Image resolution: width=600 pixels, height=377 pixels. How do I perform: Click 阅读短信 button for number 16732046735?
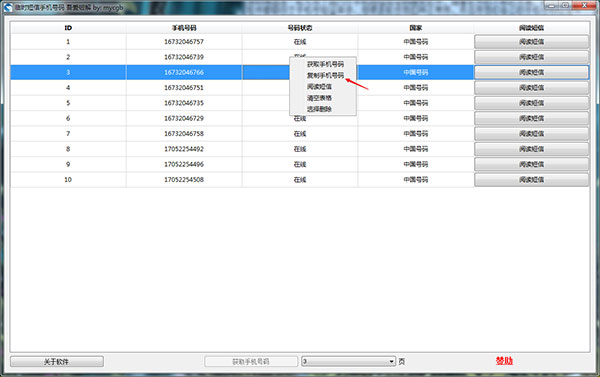(x=532, y=103)
